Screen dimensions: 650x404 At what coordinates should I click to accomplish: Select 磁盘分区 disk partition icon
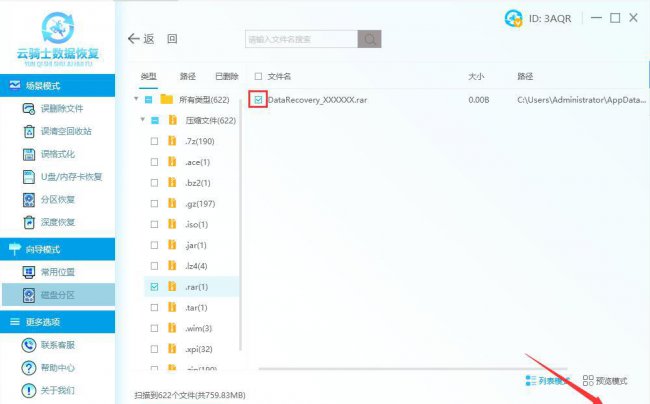click(x=29, y=295)
